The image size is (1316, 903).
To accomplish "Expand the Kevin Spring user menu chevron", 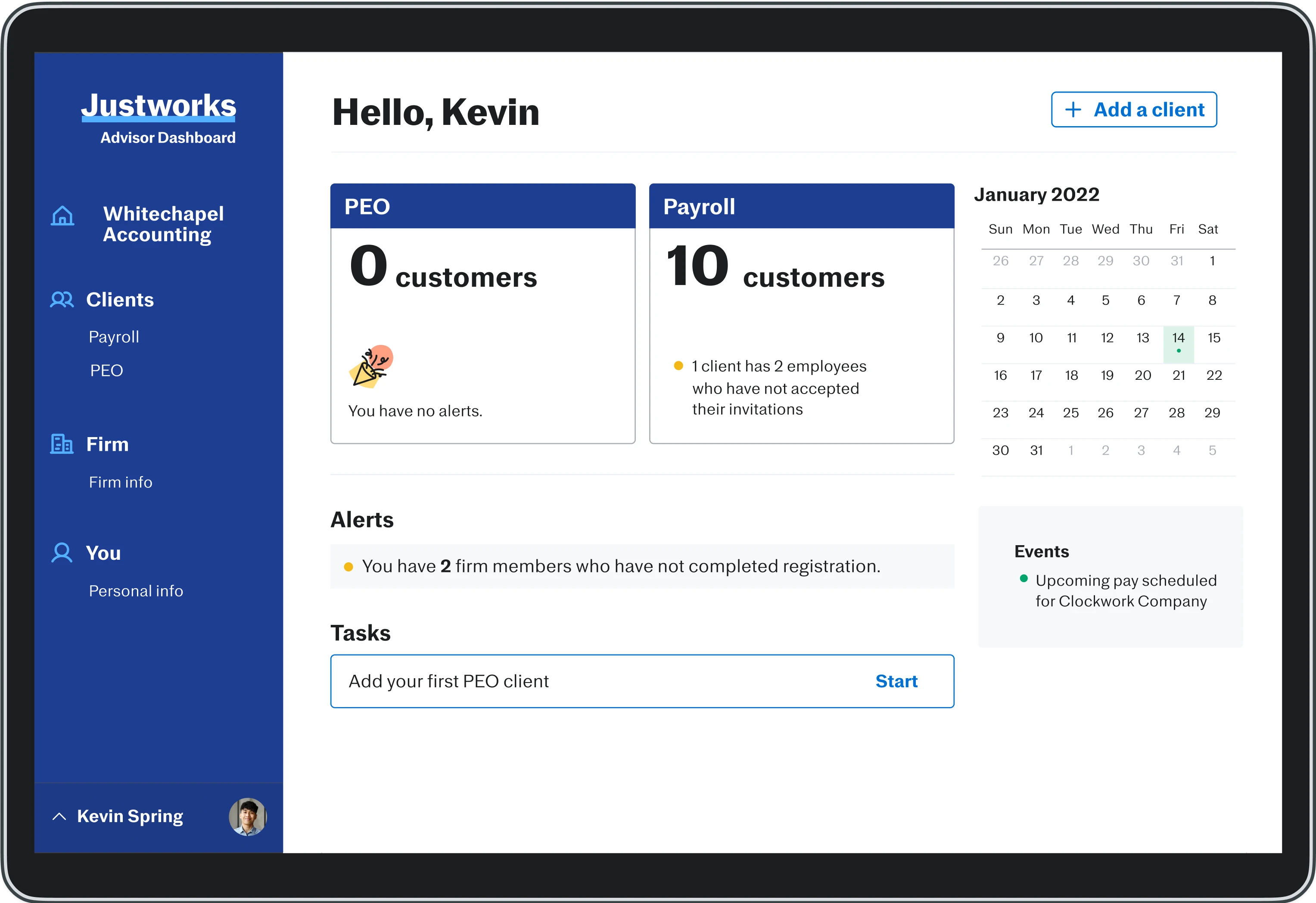I will coord(59,816).
